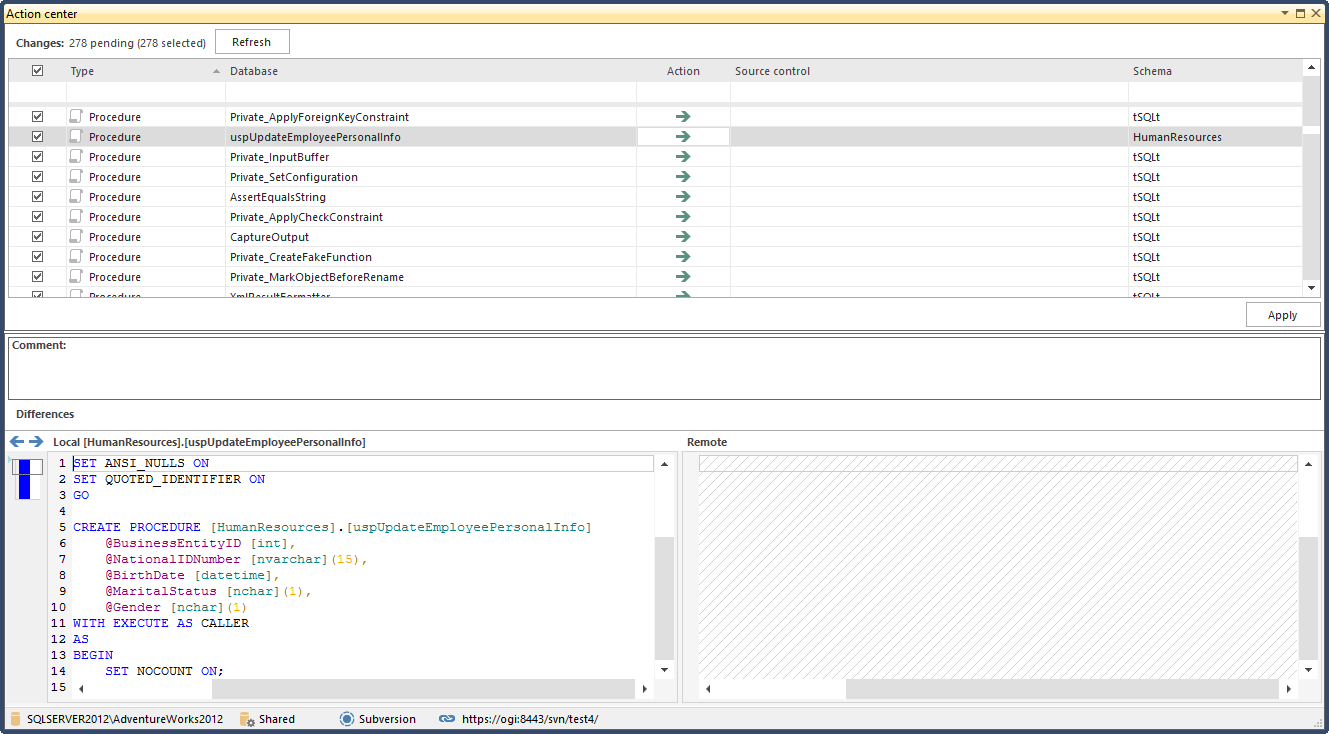Click the database icon for SQLSERVER2012\AdventureWorks2012
Image resolution: width=1329 pixels, height=734 pixels.
[x=15, y=719]
